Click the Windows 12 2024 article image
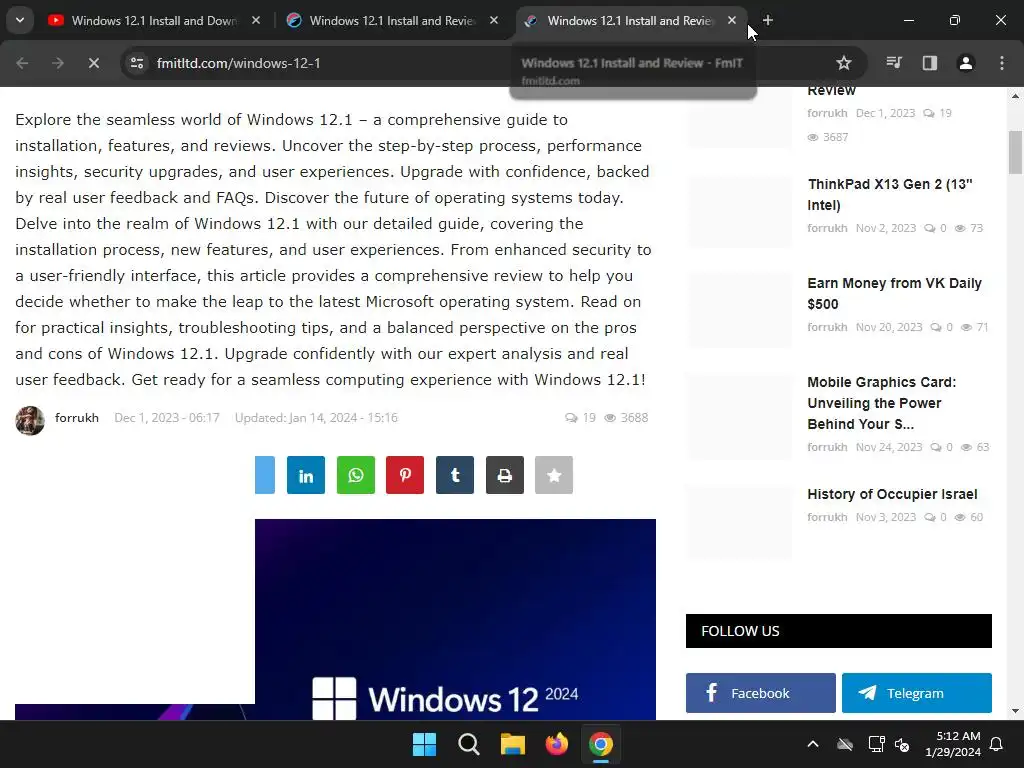Image resolution: width=1024 pixels, height=768 pixels. [x=455, y=619]
